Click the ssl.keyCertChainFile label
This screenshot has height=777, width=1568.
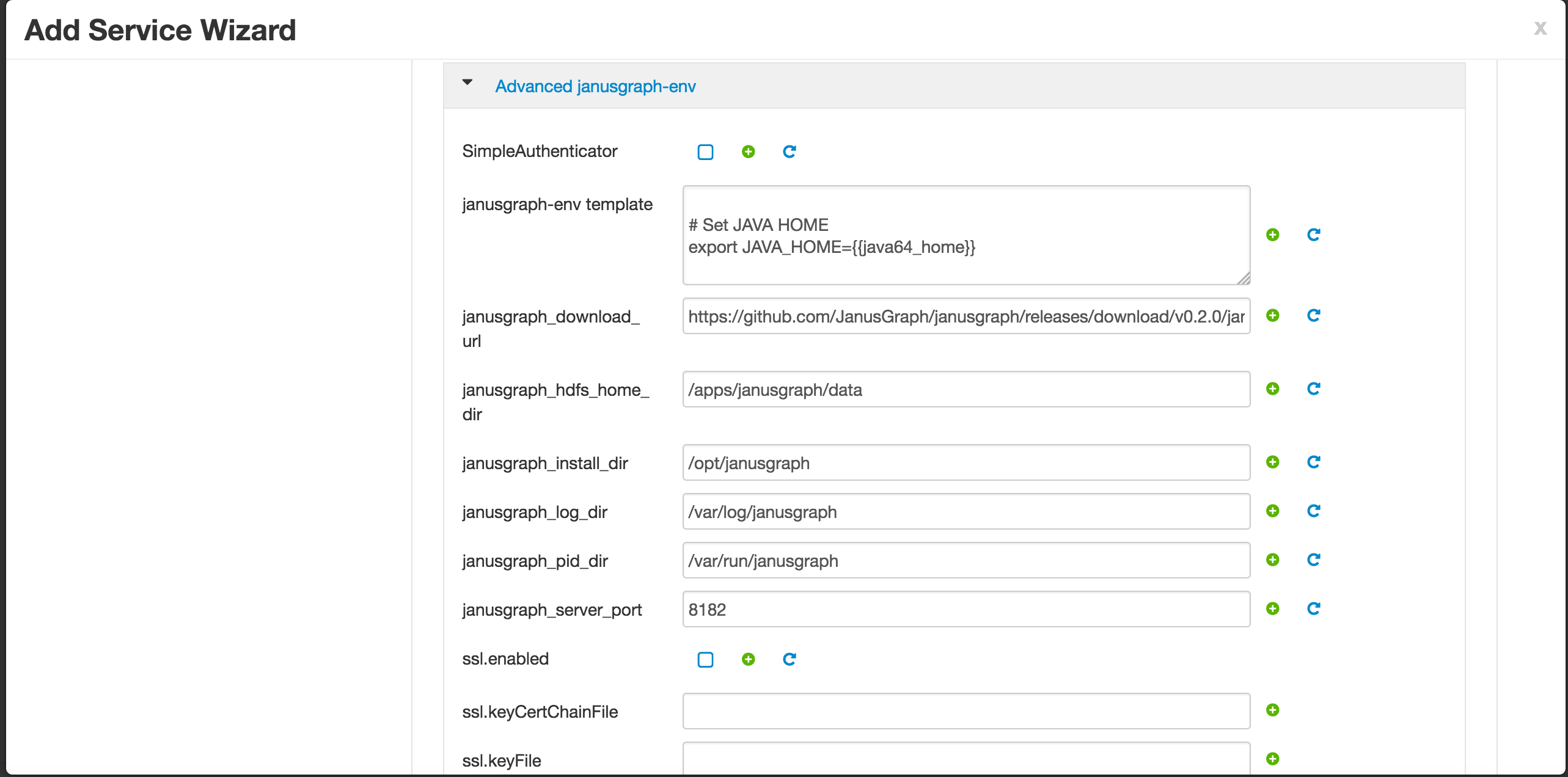(x=540, y=712)
